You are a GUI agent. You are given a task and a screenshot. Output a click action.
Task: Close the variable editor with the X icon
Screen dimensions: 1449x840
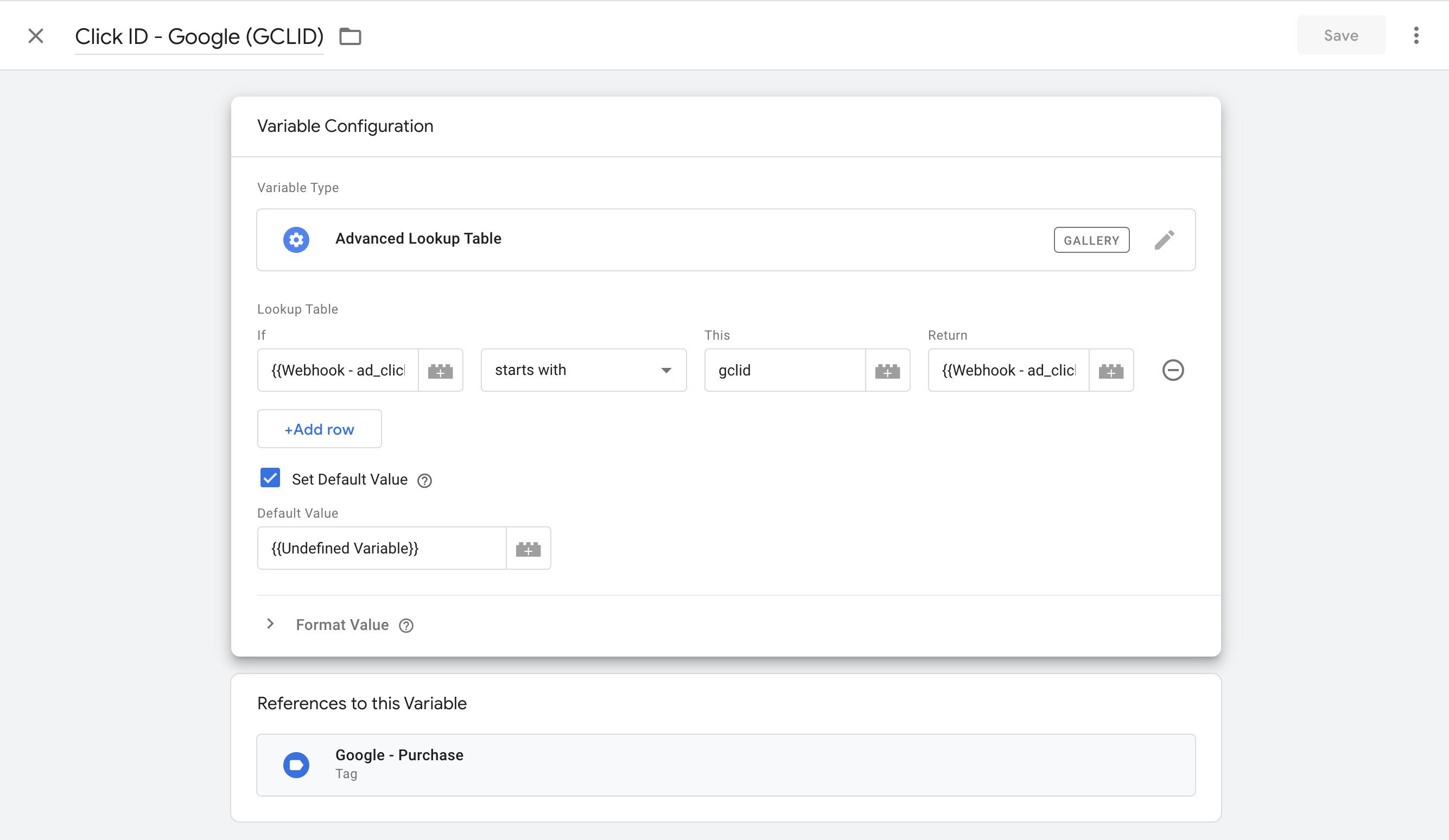click(x=36, y=36)
